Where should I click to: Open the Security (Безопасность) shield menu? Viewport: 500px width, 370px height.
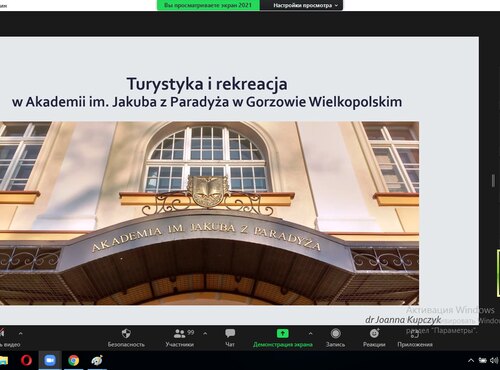(x=126, y=338)
